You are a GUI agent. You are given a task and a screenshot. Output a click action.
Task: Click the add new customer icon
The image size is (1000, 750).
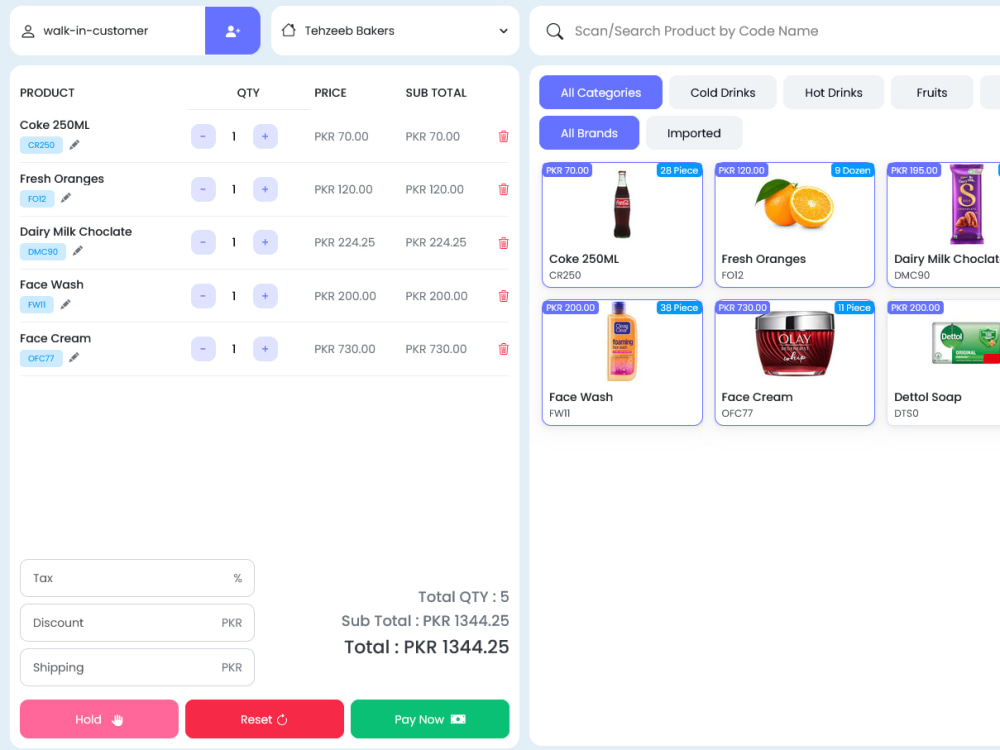pyautogui.click(x=233, y=31)
